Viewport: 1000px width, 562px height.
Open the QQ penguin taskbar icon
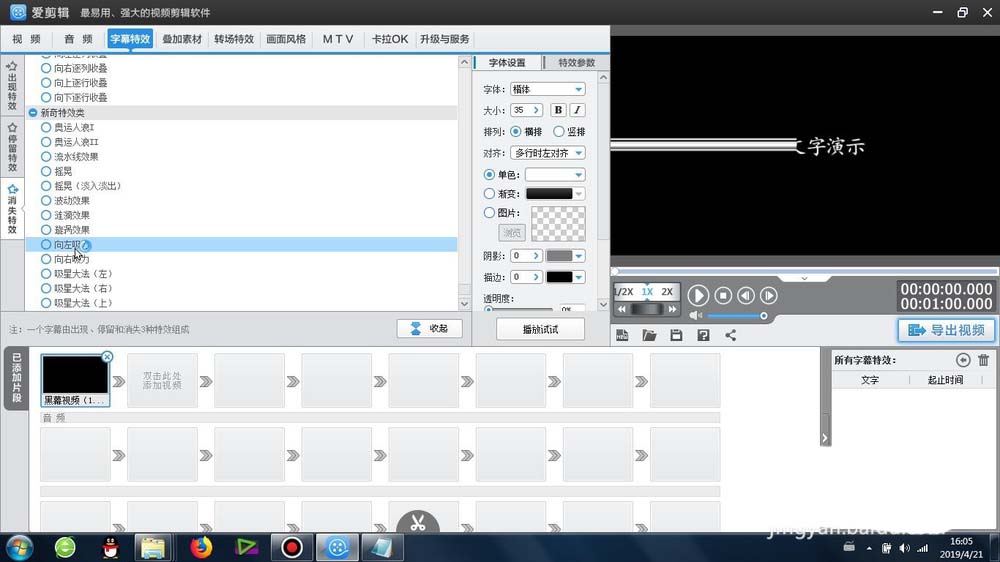pyautogui.click(x=110, y=547)
